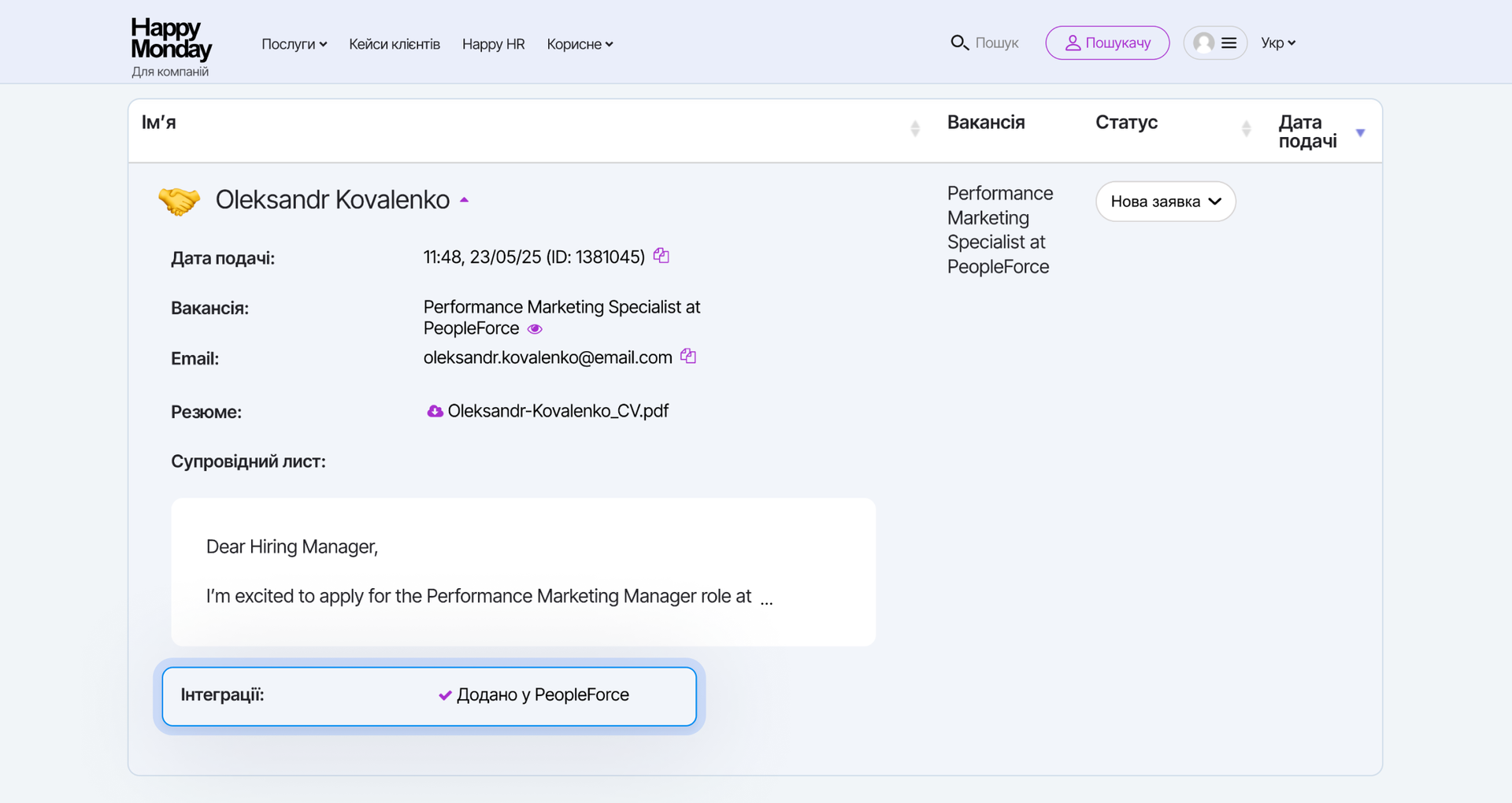Click the vacancy cell in Вакансія column

(x=1000, y=230)
